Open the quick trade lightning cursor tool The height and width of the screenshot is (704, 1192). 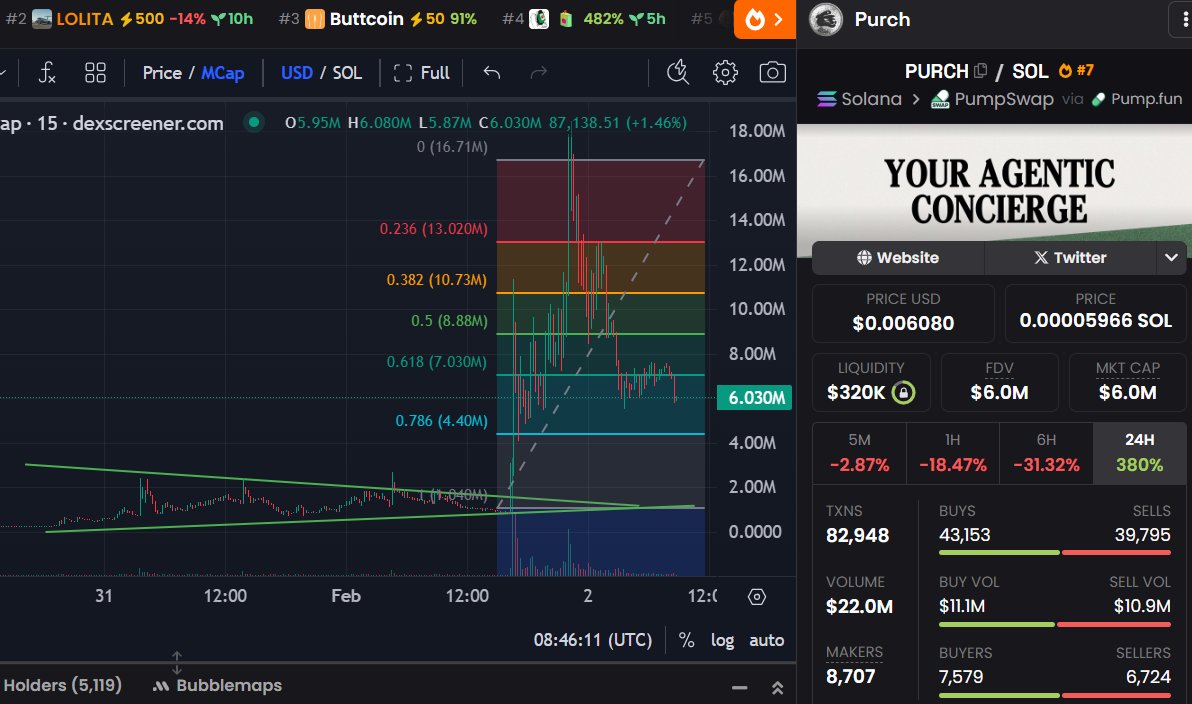pyautogui.click(x=677, y=73)
